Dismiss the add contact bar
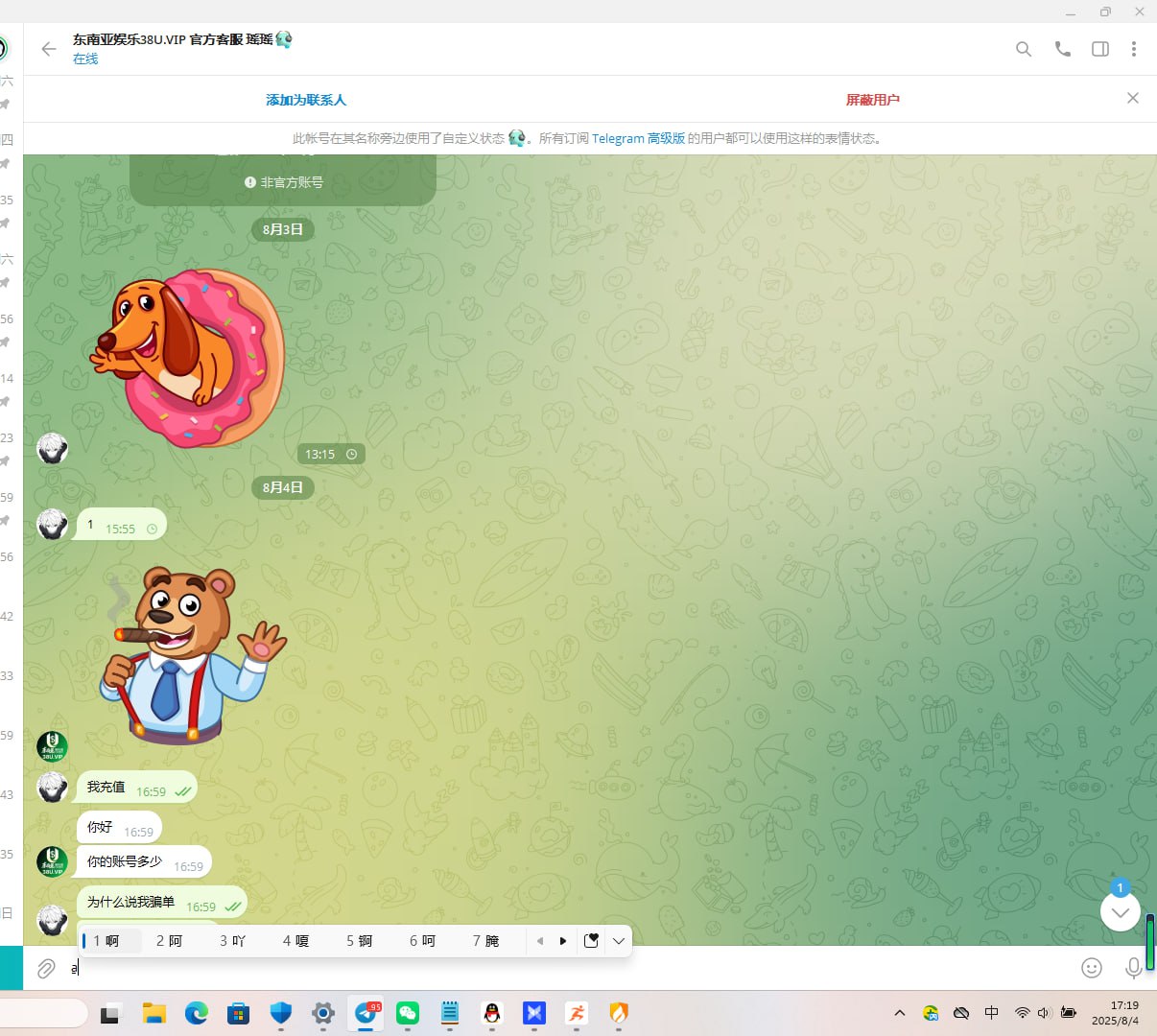The height and width of the screenshot is (1036, 1157). (x=1132, y=98)
